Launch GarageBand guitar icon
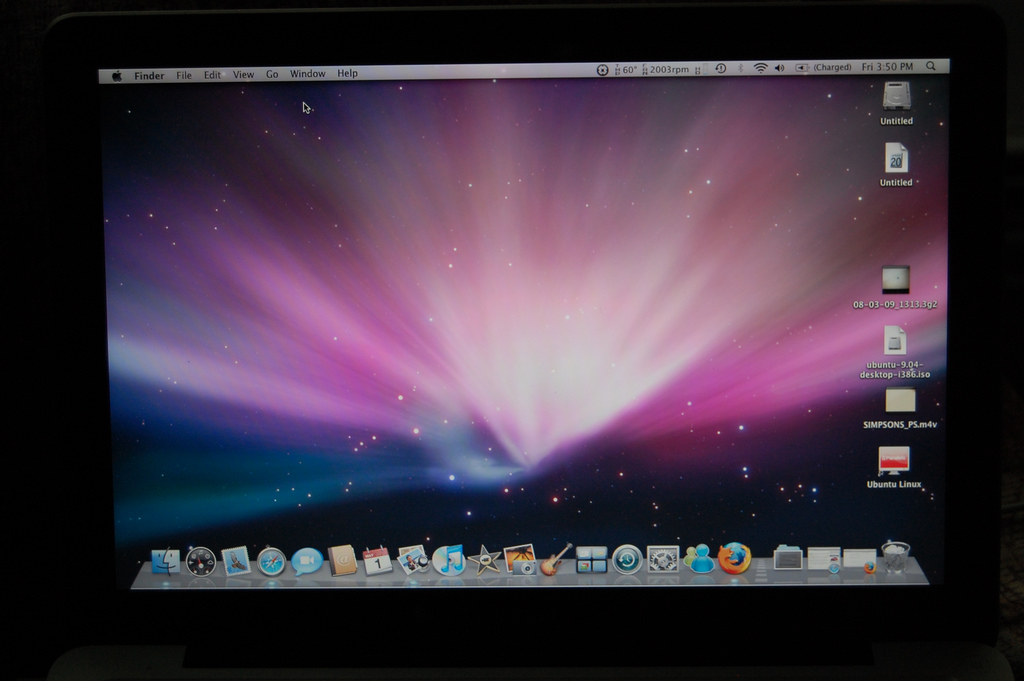Viewport: 1024px width, 681px height. (x=556, y=560)
